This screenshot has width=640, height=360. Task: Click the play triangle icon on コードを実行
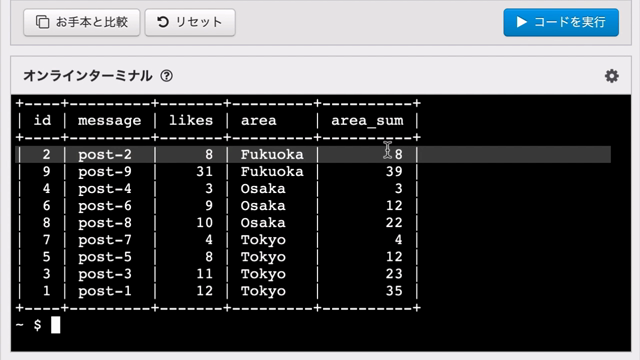click(x=521, y=22)
